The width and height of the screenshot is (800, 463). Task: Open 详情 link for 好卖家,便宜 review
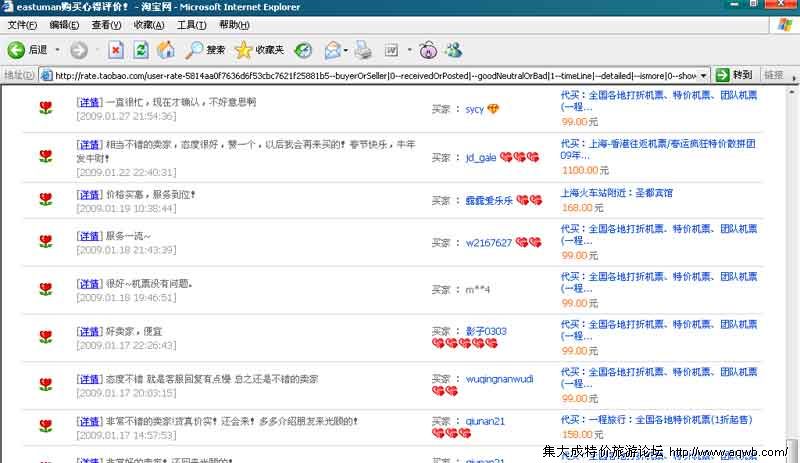coord(89,331)
